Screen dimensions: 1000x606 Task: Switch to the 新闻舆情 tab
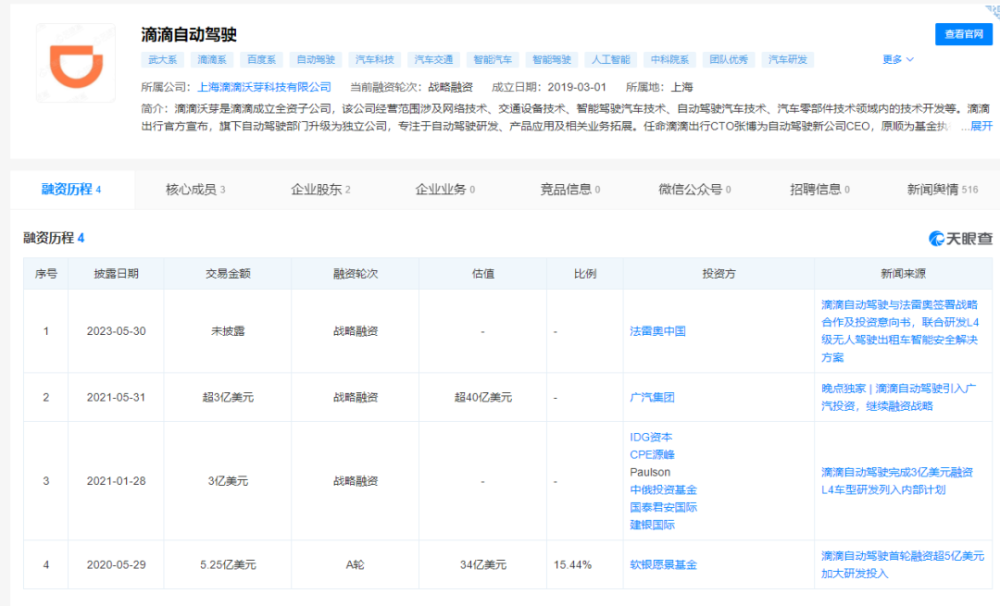[942, 189]
